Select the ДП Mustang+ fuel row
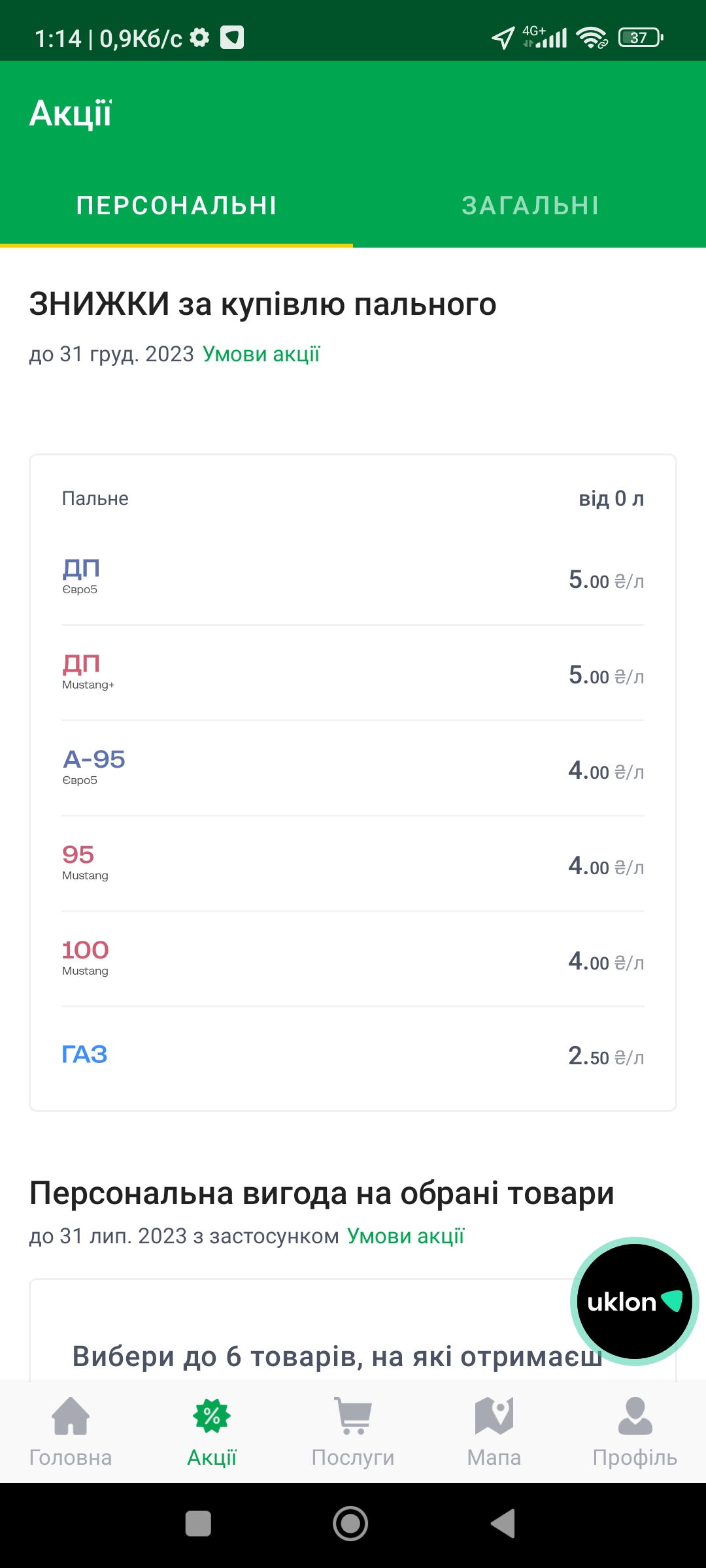706x1568 pixels. [x=353, y=673]
